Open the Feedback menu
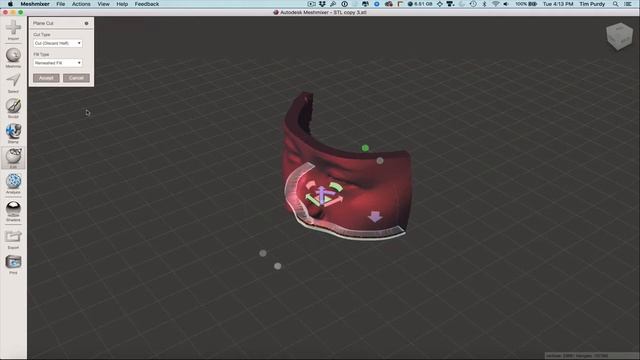 (x=147, y=4)
